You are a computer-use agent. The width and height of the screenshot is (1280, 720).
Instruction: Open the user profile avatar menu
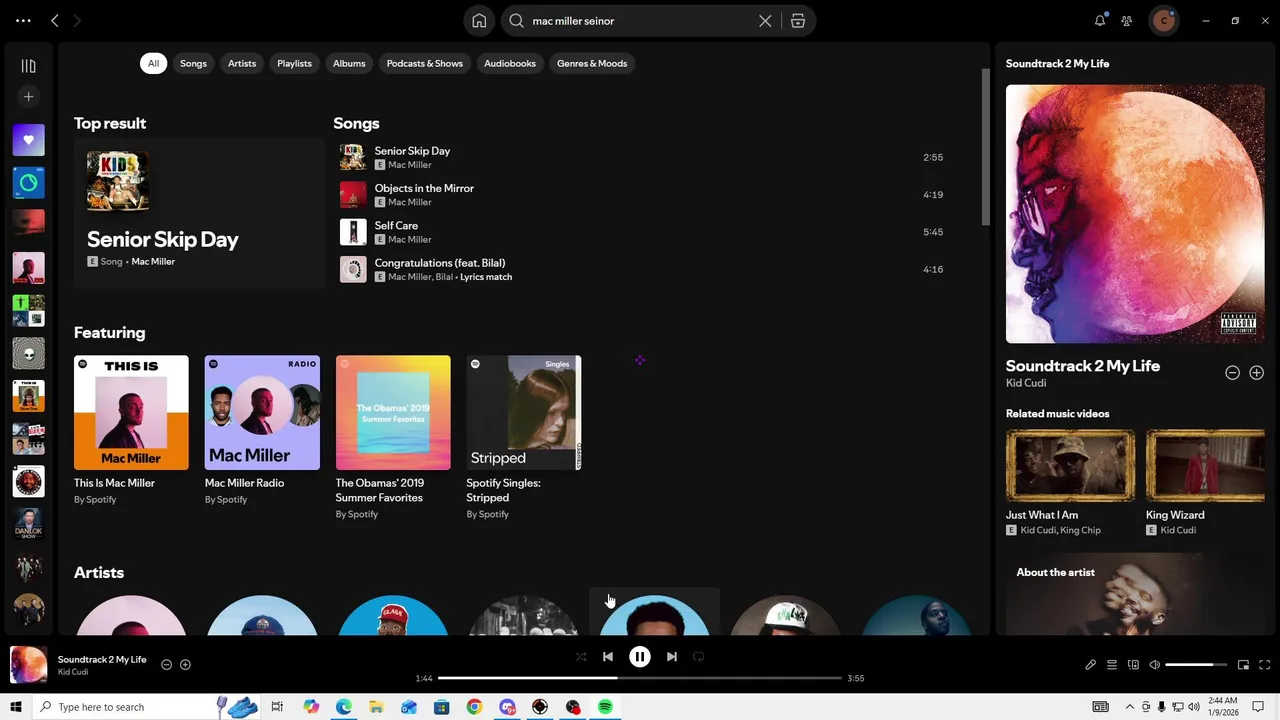coord(1163,20)
